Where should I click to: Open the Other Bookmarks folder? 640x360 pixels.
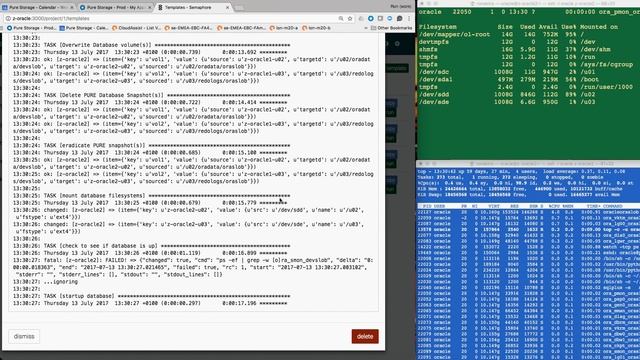pos(392,28)
